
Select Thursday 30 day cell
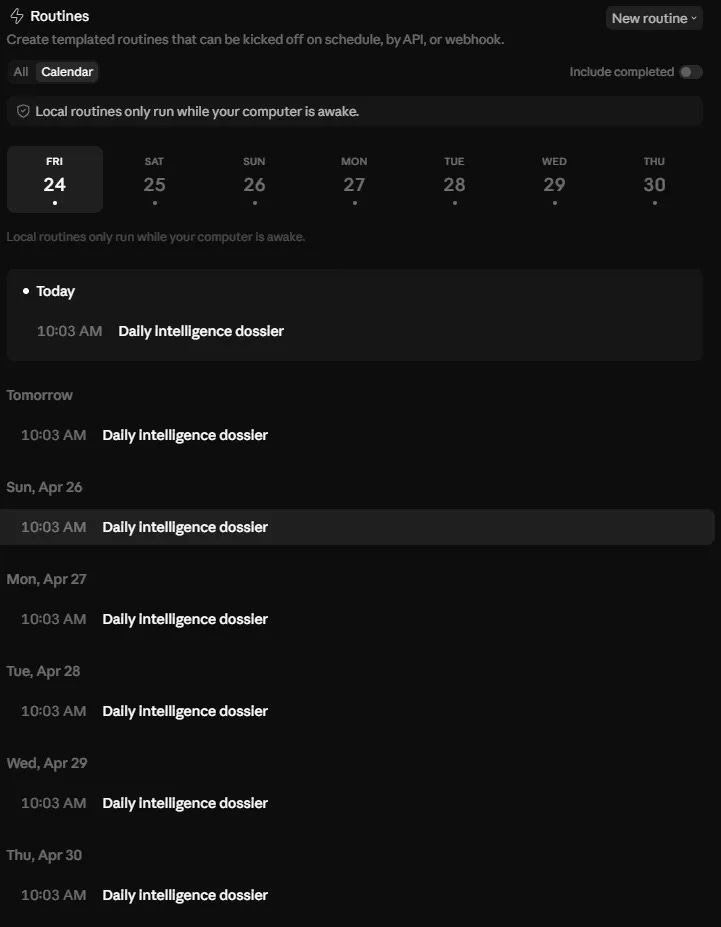pyautogui.click(x=654, y=179)
